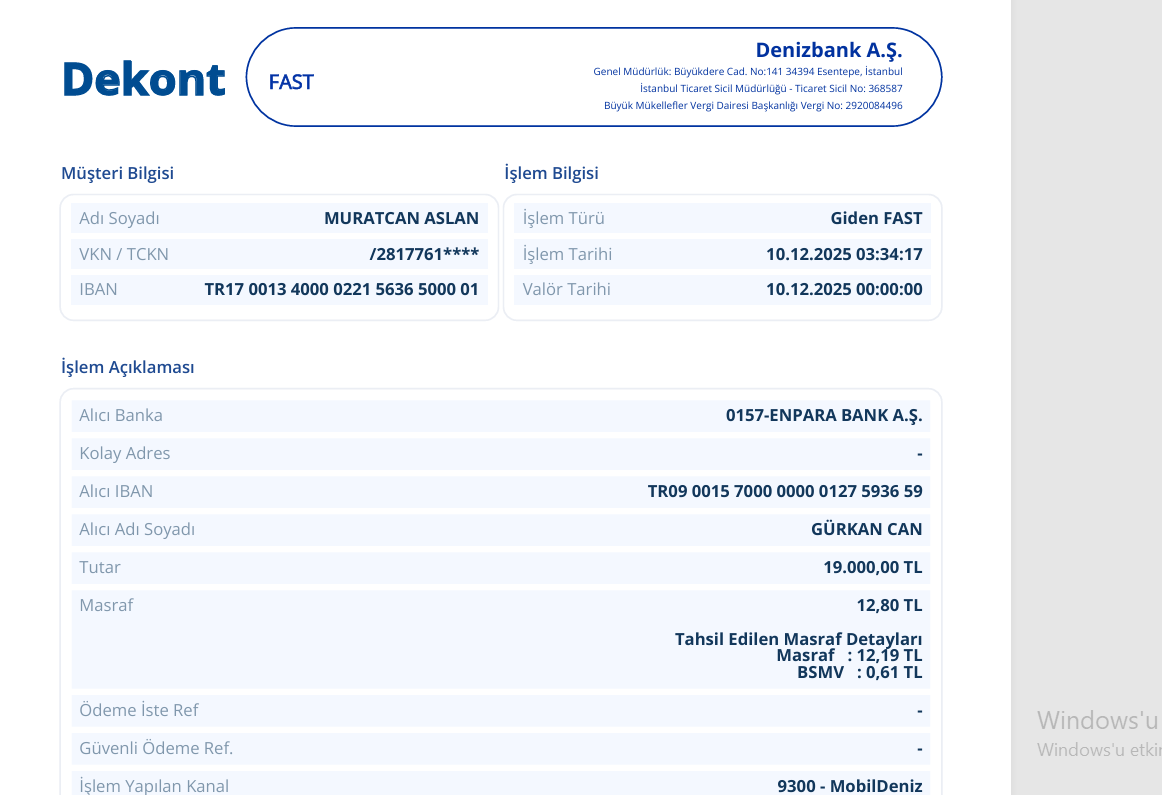Click the "Masraf" row label

[106, 605]
